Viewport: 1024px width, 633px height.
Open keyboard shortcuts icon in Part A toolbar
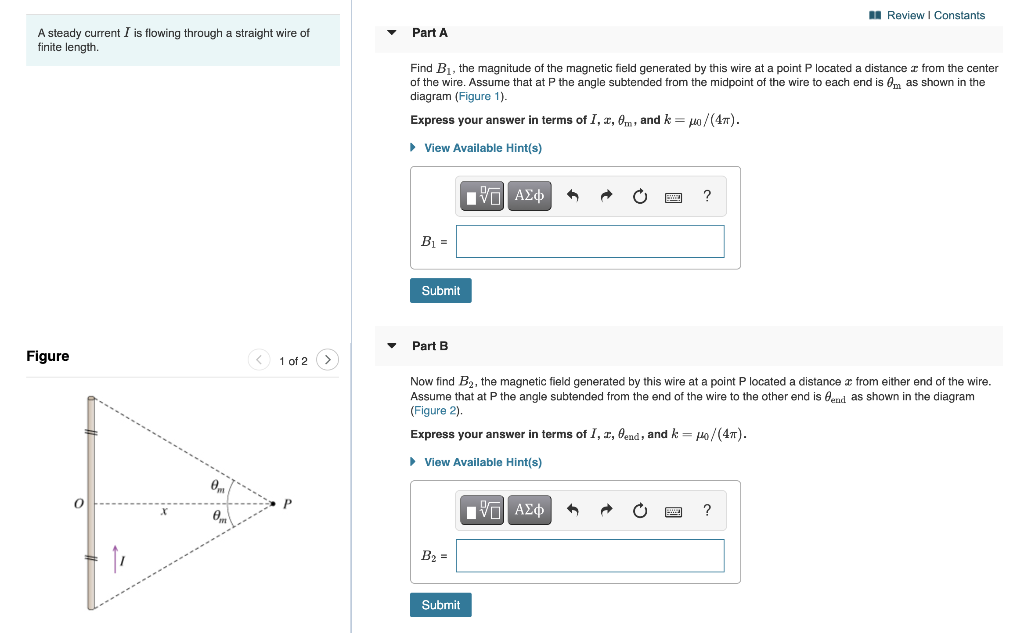[x=673, y=196]
